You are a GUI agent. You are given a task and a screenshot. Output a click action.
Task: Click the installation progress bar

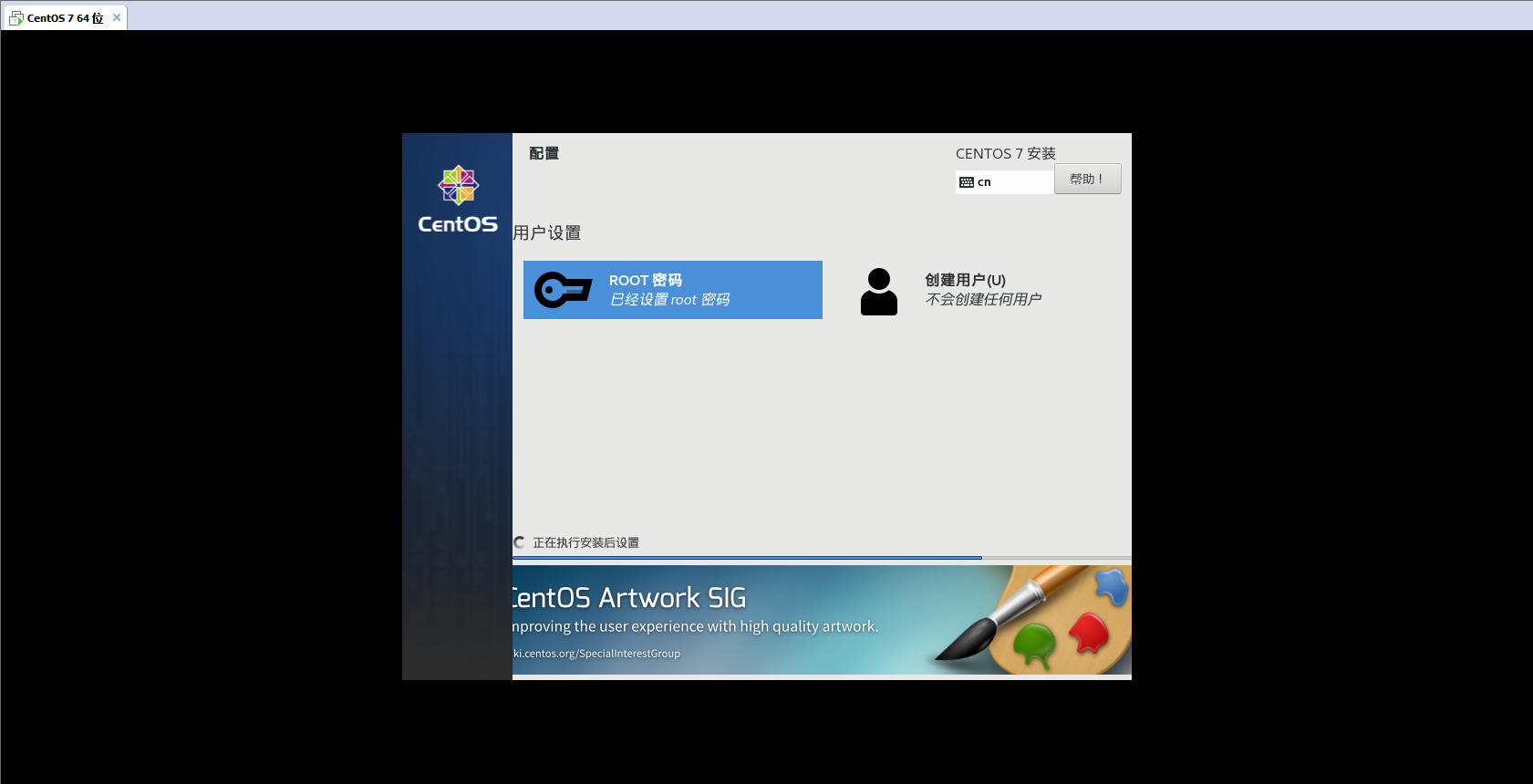(x=822, y=558)
